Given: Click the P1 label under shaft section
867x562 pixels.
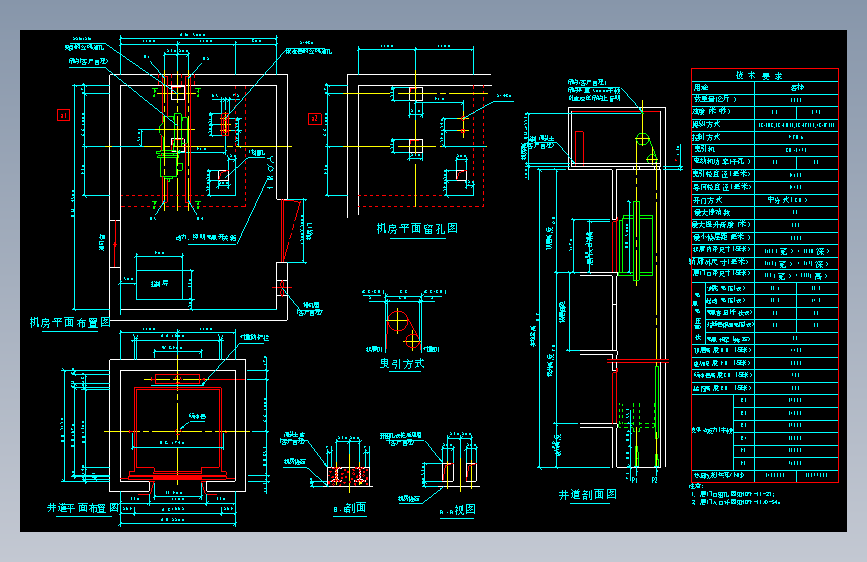Looking at the screenshot, I should pos(634,480).
